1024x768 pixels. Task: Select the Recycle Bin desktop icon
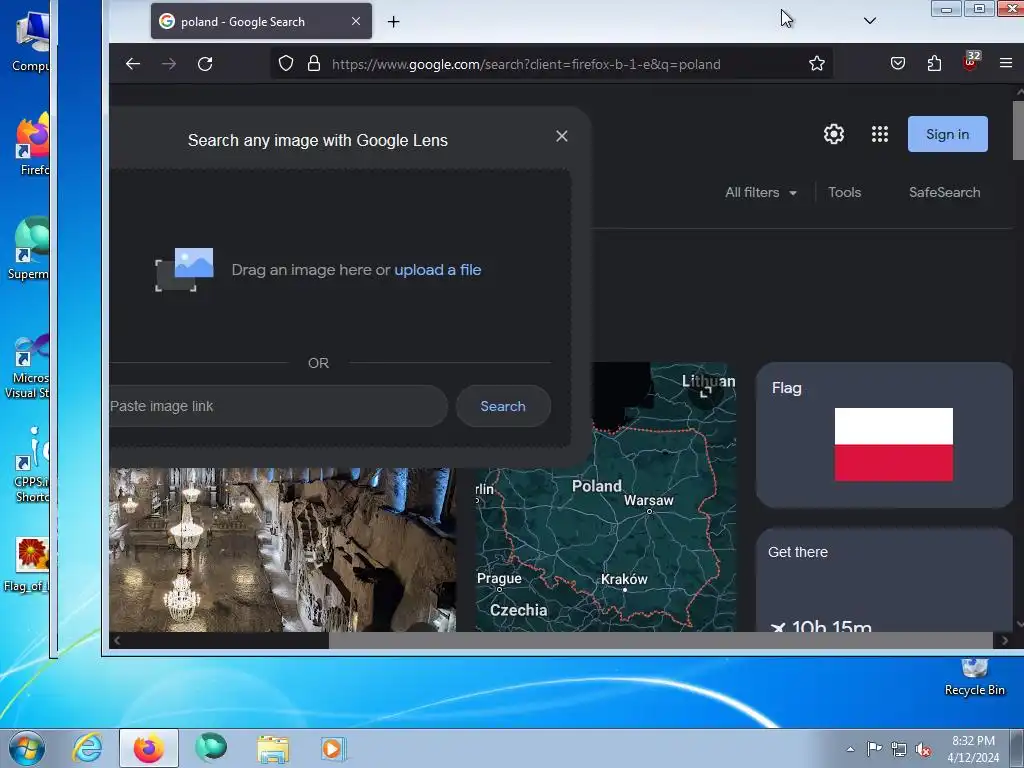pos(974,679)
